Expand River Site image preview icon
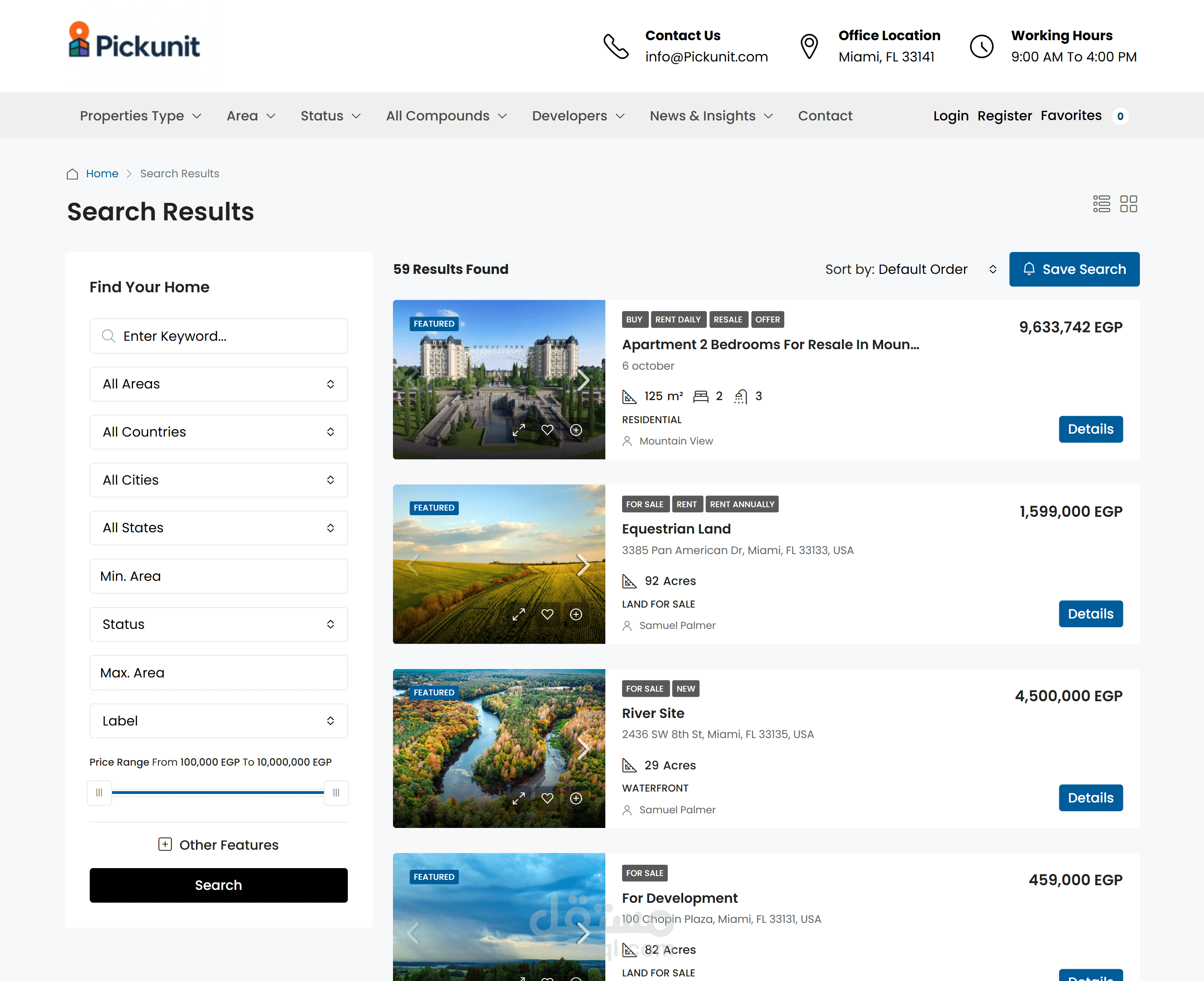 518,799
